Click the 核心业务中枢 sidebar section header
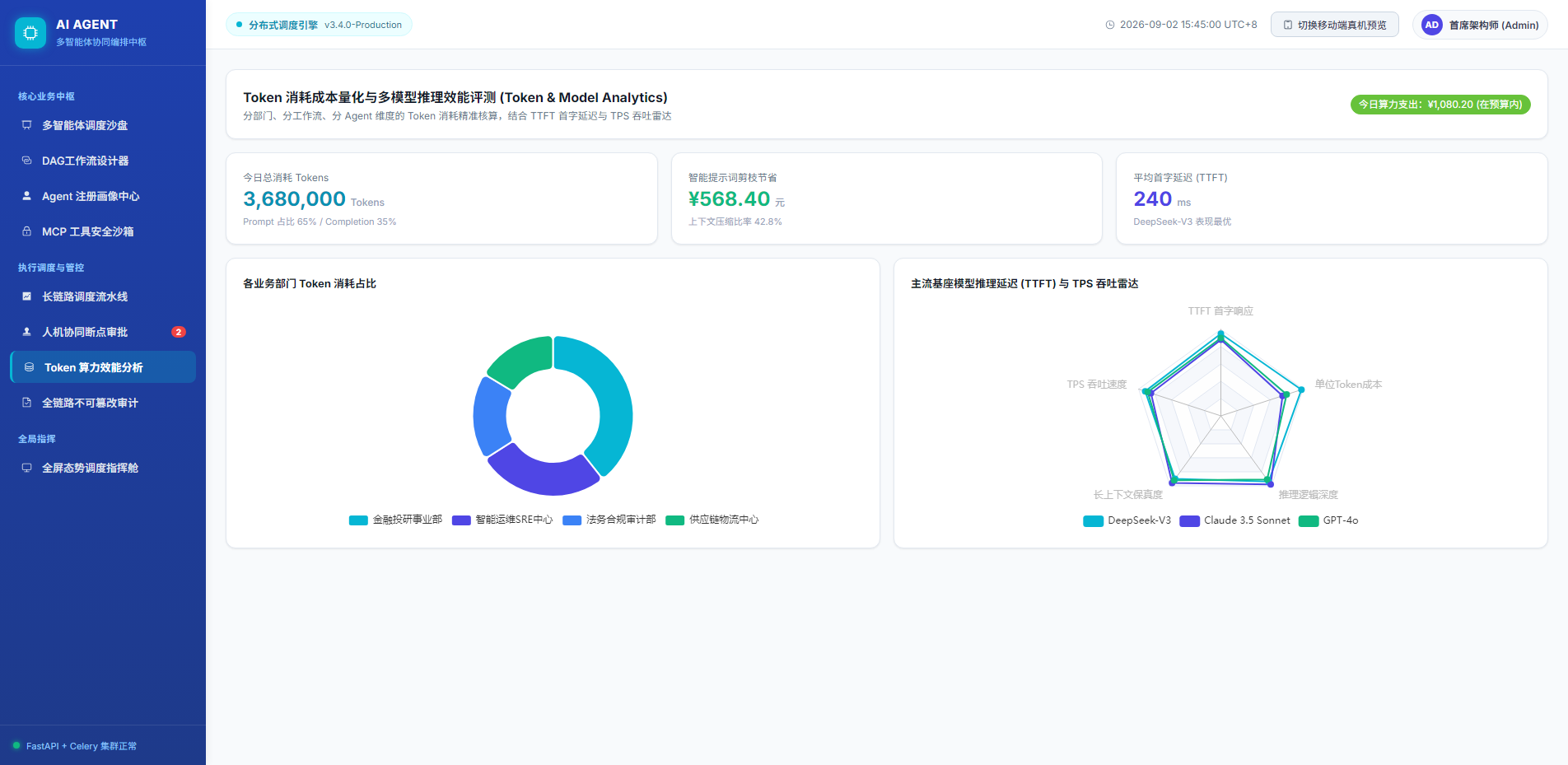 point(46,96)
